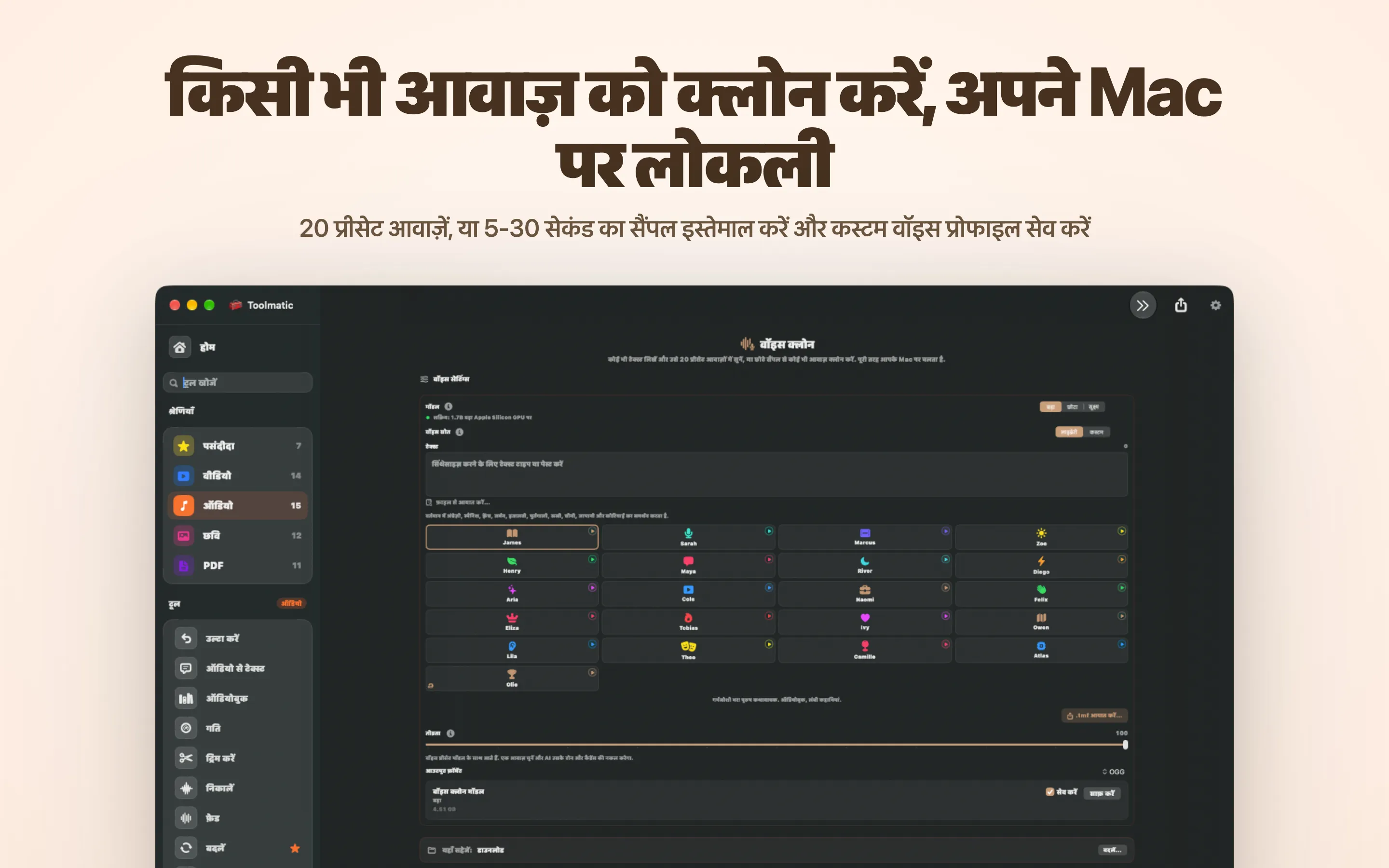Open the फ़ेड (Fade) tool
Viewport: 1389px width, 868px height.
238,818
